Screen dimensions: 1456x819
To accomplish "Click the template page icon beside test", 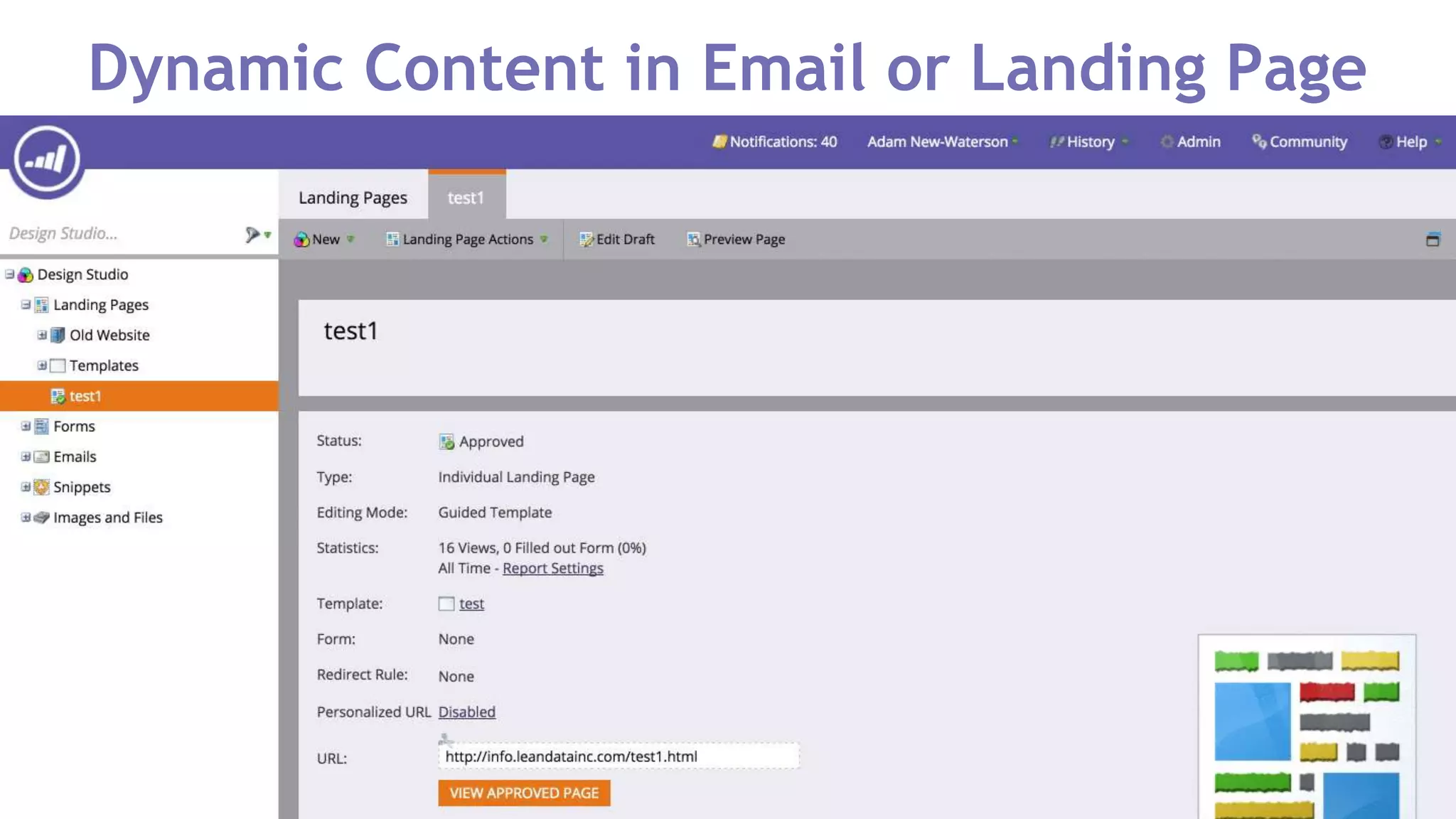I will coord(446,604).
